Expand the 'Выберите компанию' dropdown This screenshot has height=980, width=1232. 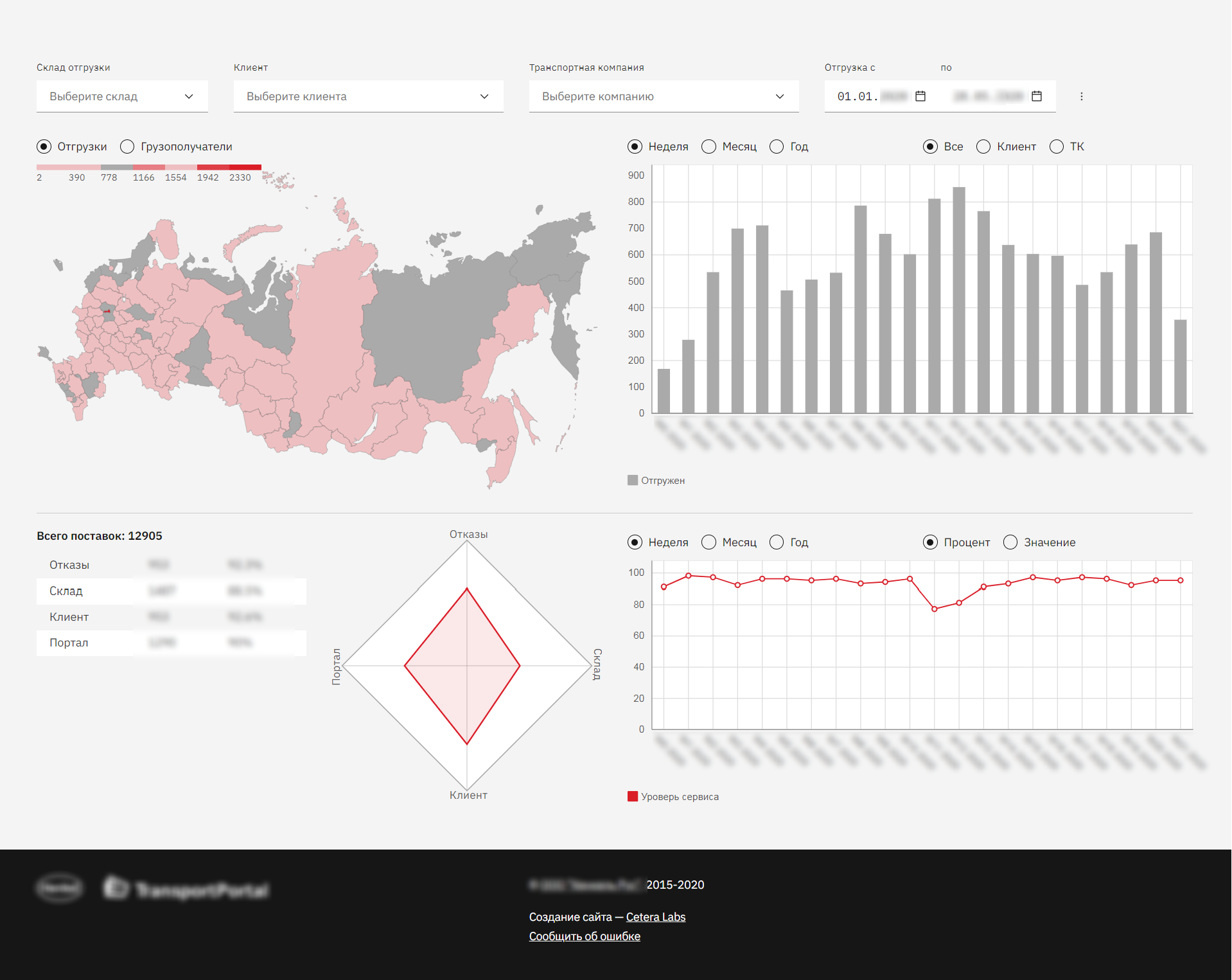click(x=664, y=96)
